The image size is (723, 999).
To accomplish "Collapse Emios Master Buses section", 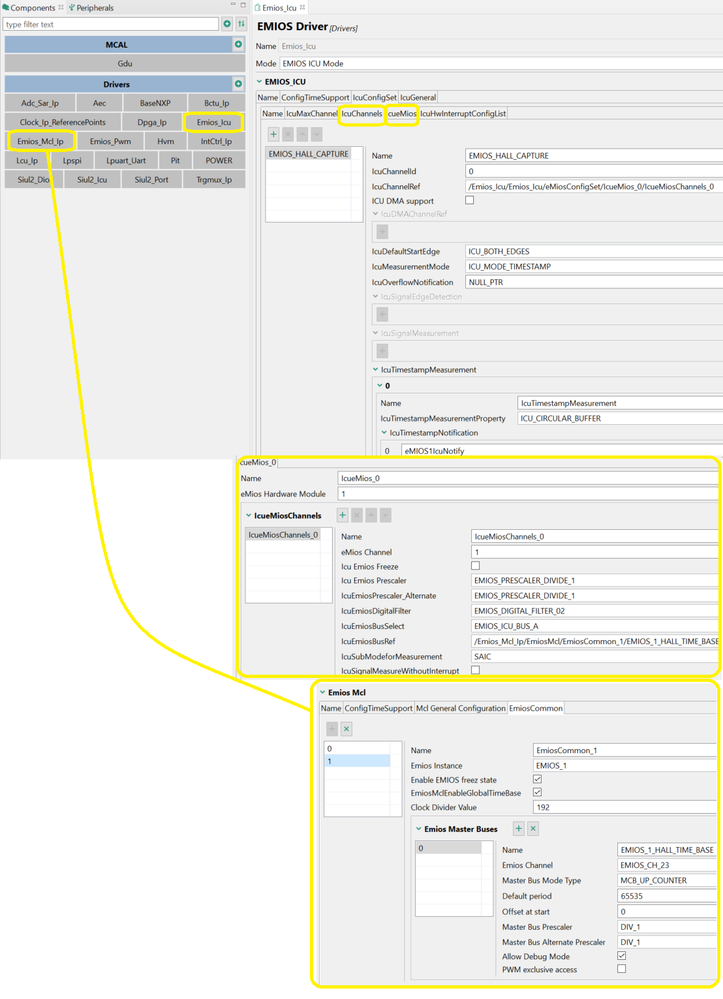I will click(419, 829).
